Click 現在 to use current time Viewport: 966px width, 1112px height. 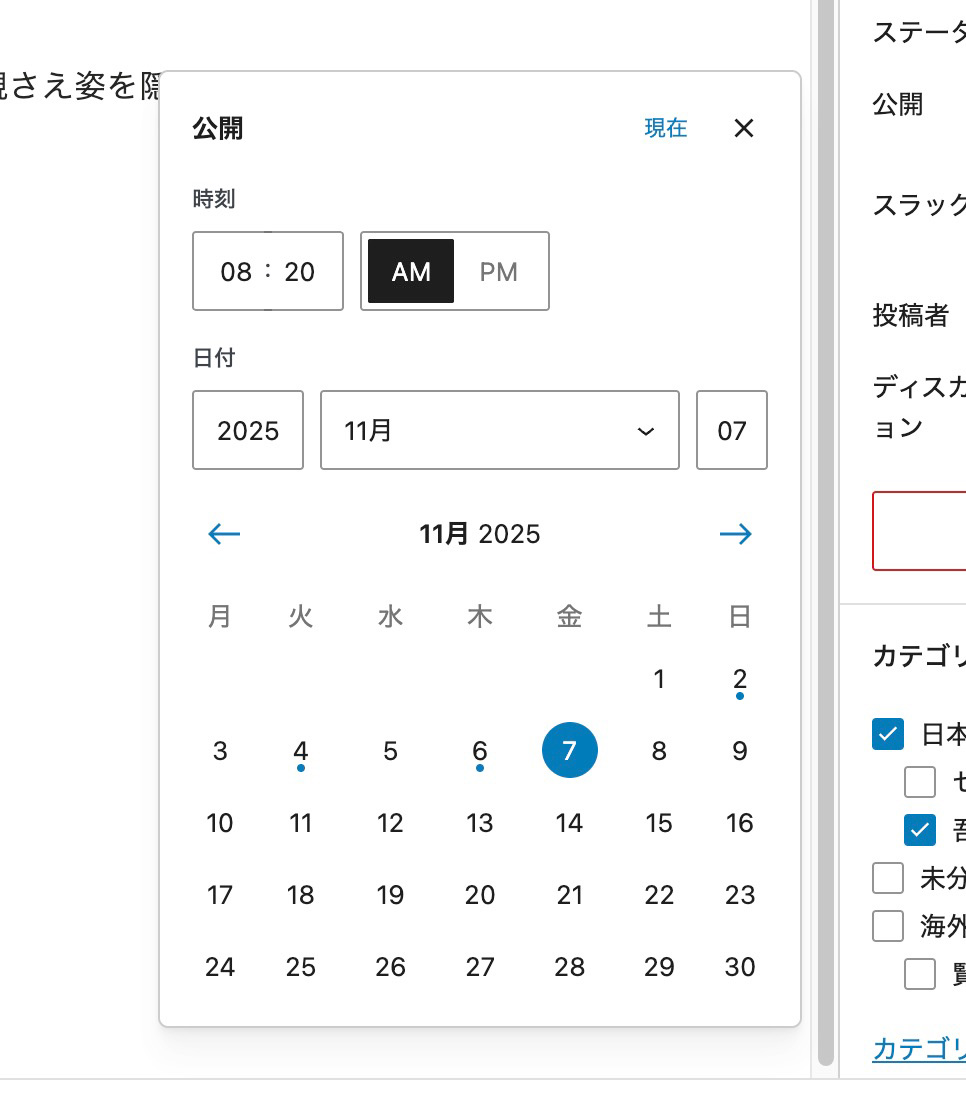(x=665, y=128)
